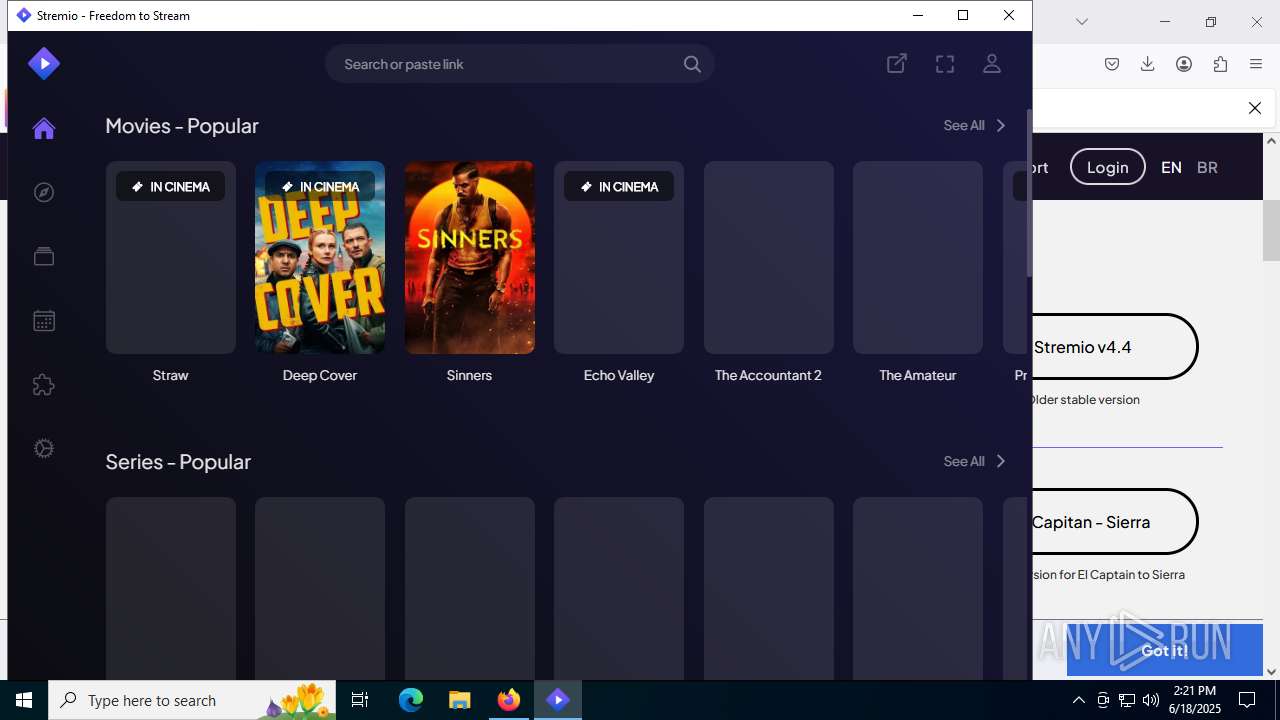Open Firefox Pocket save icon
This screenshot has width=1280, height=720.
click(1112, 64)
